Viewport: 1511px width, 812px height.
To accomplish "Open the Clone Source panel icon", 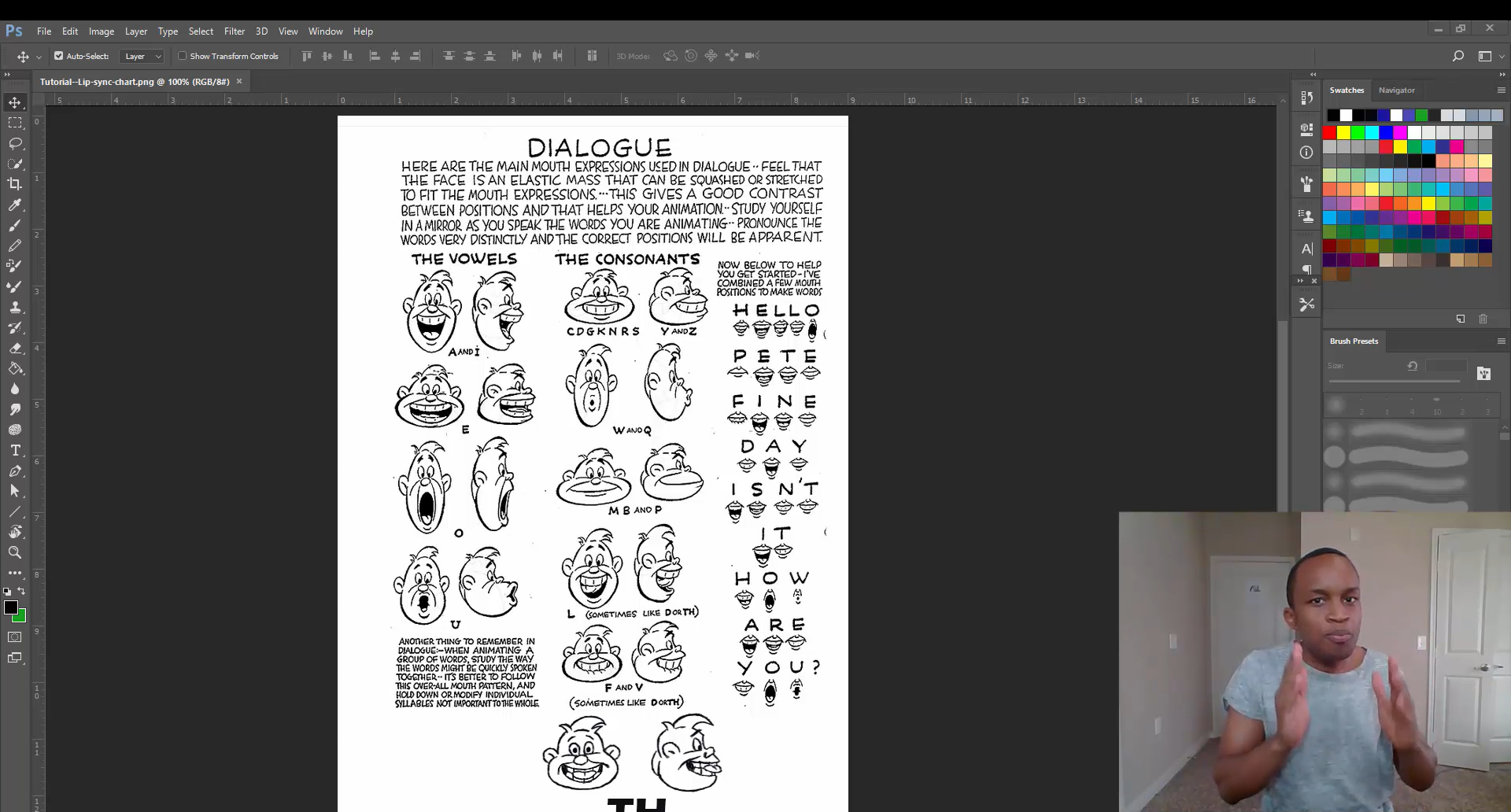I will (x=1307, y=216).
